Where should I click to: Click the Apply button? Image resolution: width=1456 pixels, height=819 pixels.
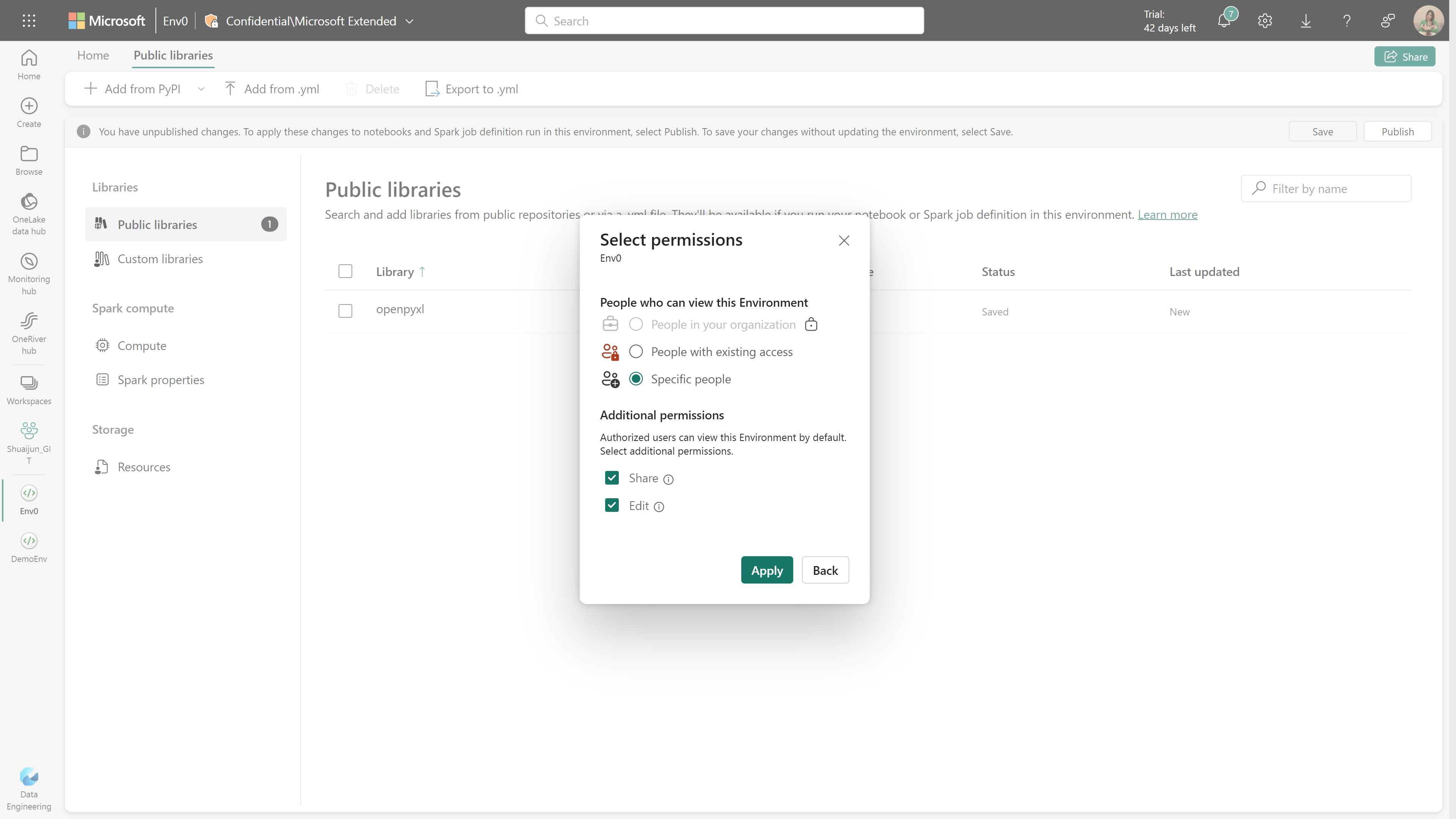pyautogui.click(x=766, y=570)
